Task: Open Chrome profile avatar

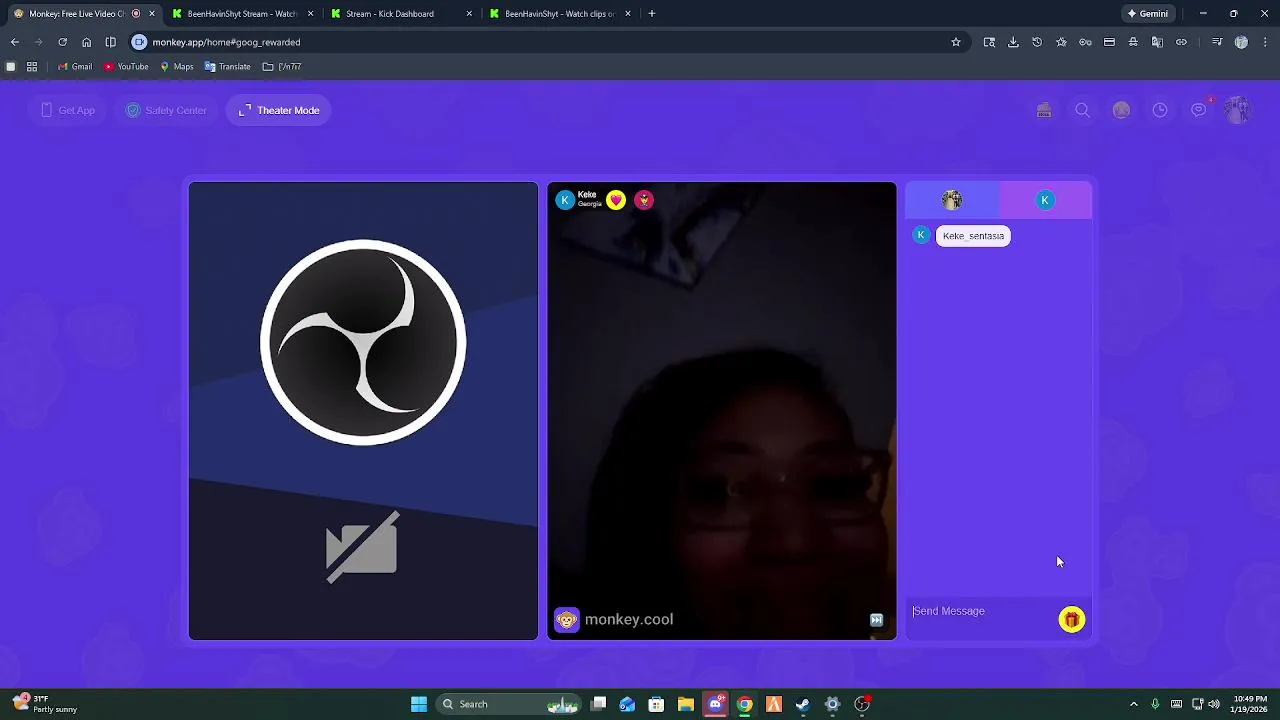Action: [x=1241, y=42]
